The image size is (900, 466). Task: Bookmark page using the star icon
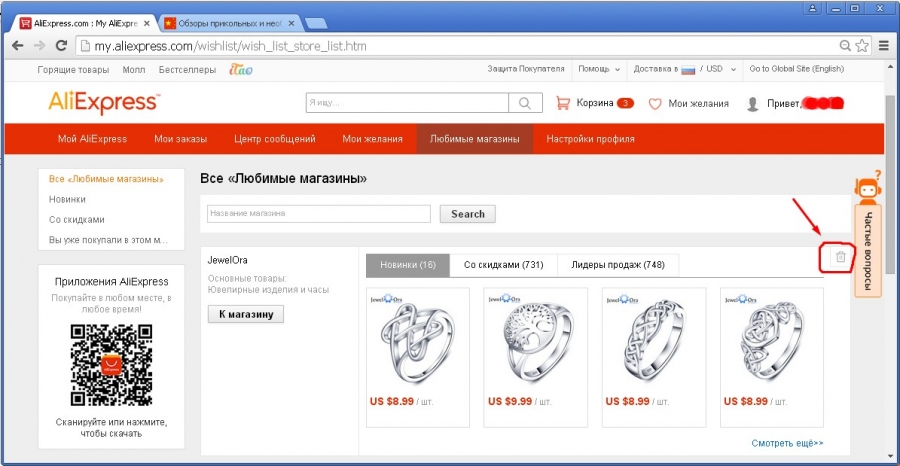coord(862,46)
